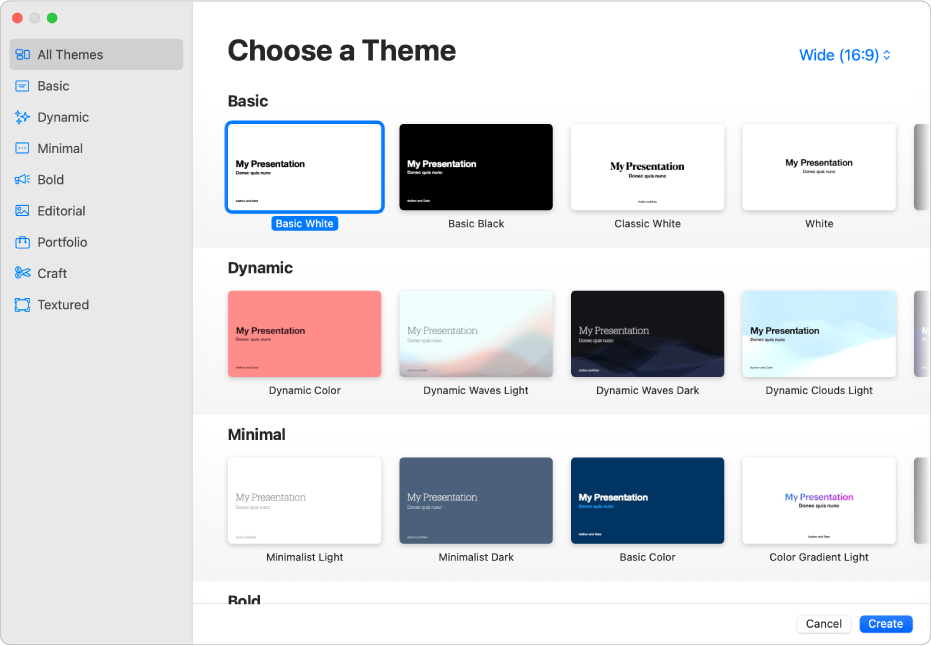Select the All Themes label in sidebar

(x=70, y=55)
